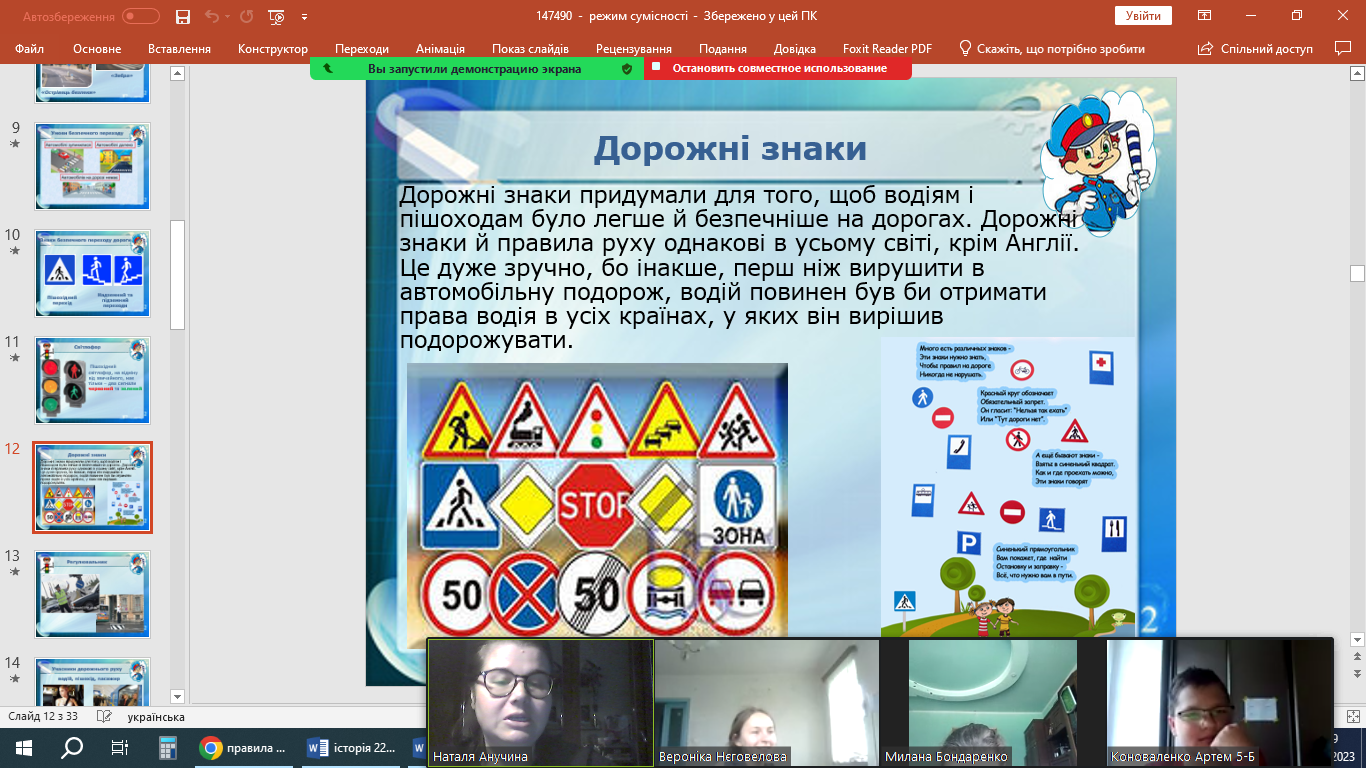Open Task View on the taskbar

click(x=119, y=748)
